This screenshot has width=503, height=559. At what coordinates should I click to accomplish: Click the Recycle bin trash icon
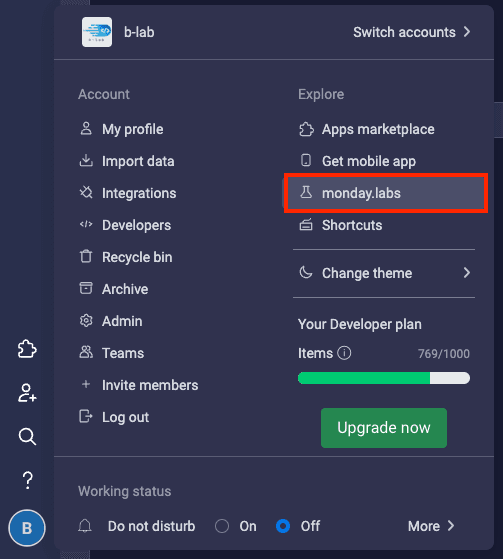tap(86, 256)
